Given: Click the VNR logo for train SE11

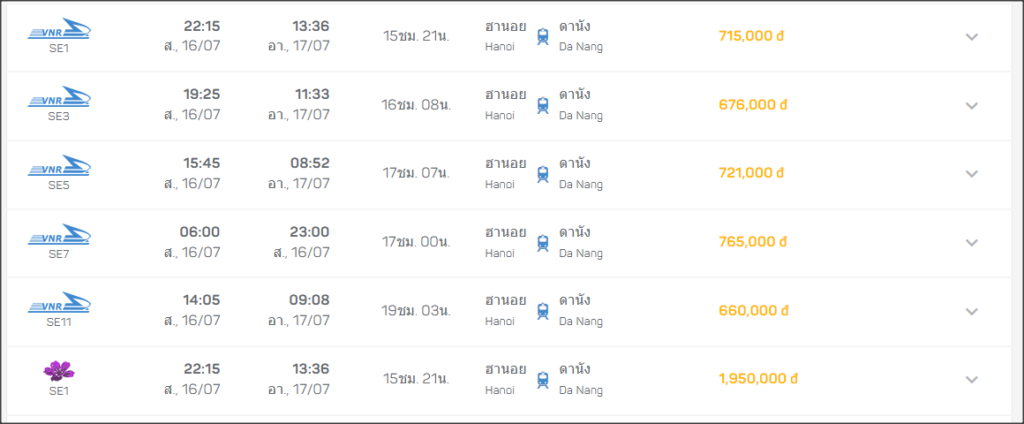Looking at the screenshot, I should pyautogui.click(x=59, y=302).
